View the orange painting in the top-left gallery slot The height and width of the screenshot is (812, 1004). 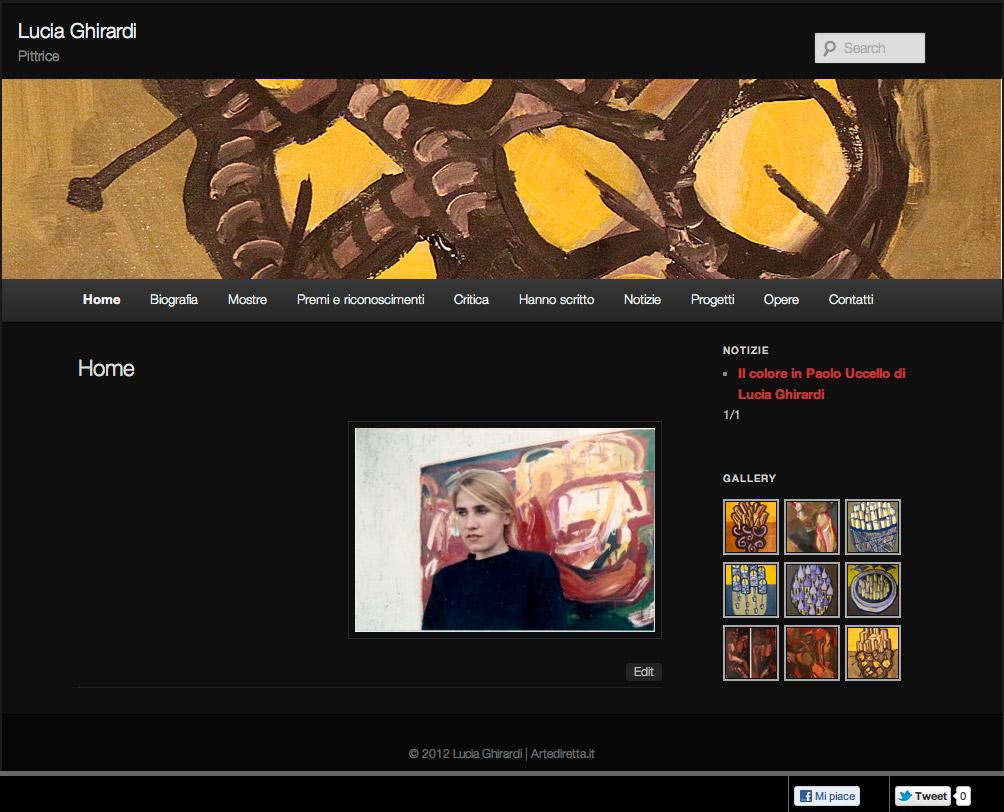point(750,527)
